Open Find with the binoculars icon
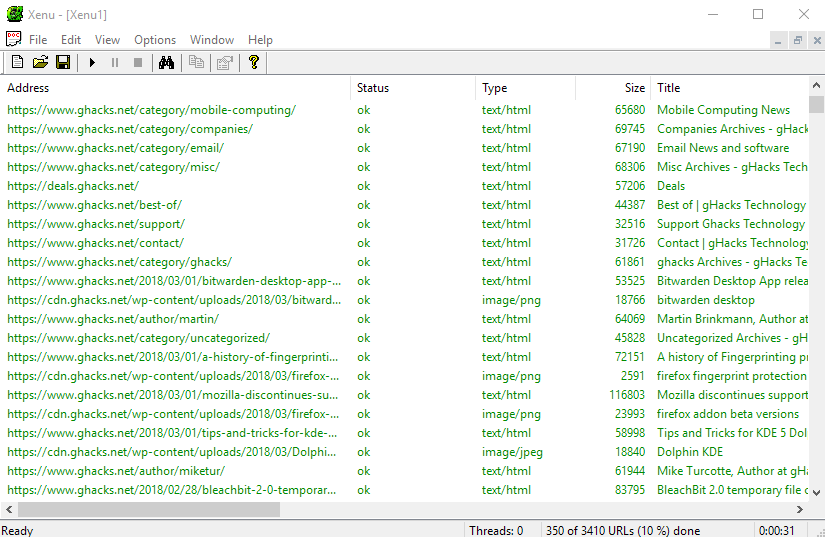825x537 pixels. (166, 63)
